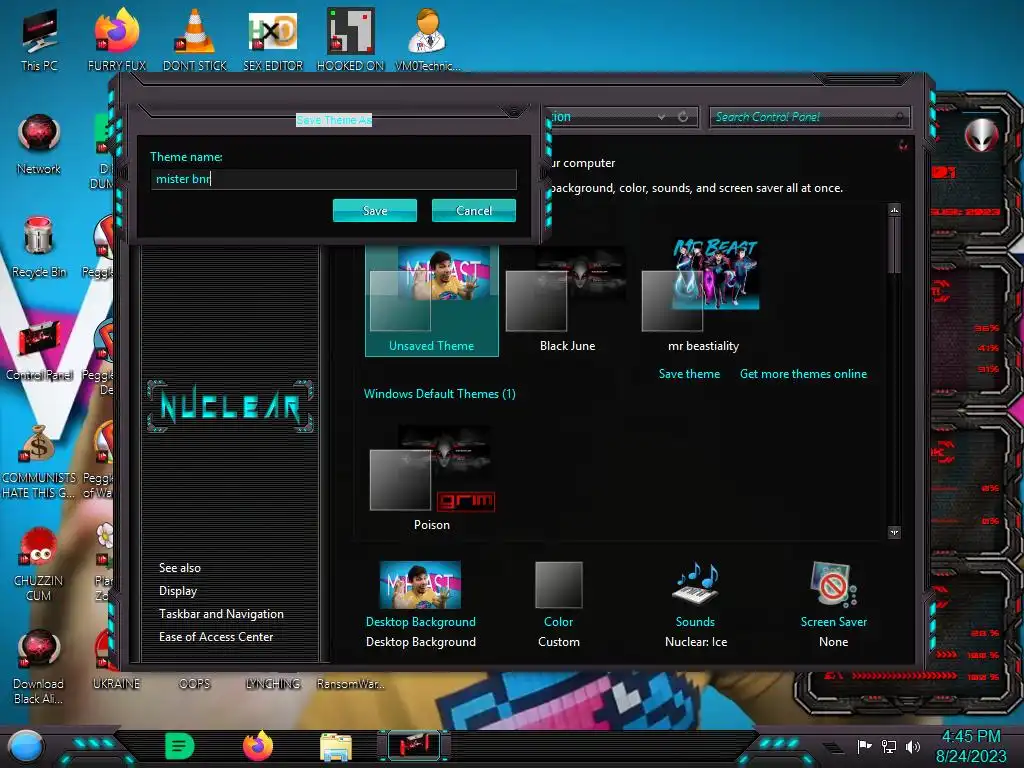Click the theme list scroll up arrow

894,210
